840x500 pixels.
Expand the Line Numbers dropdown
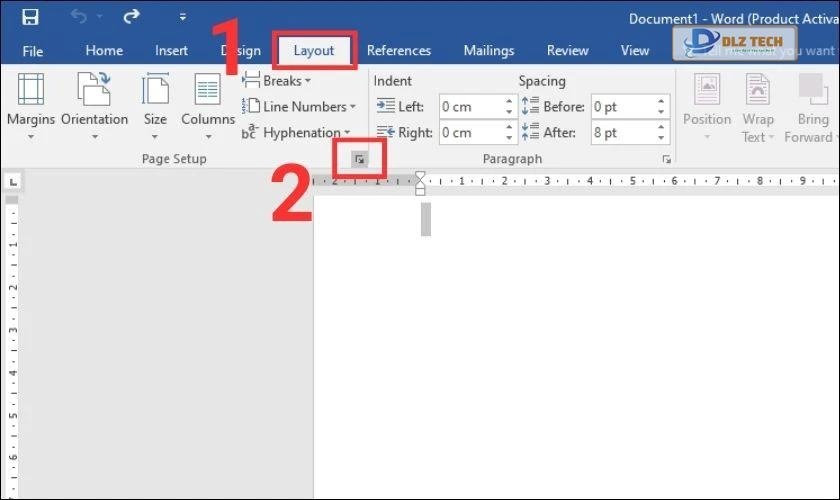[299, 107]
